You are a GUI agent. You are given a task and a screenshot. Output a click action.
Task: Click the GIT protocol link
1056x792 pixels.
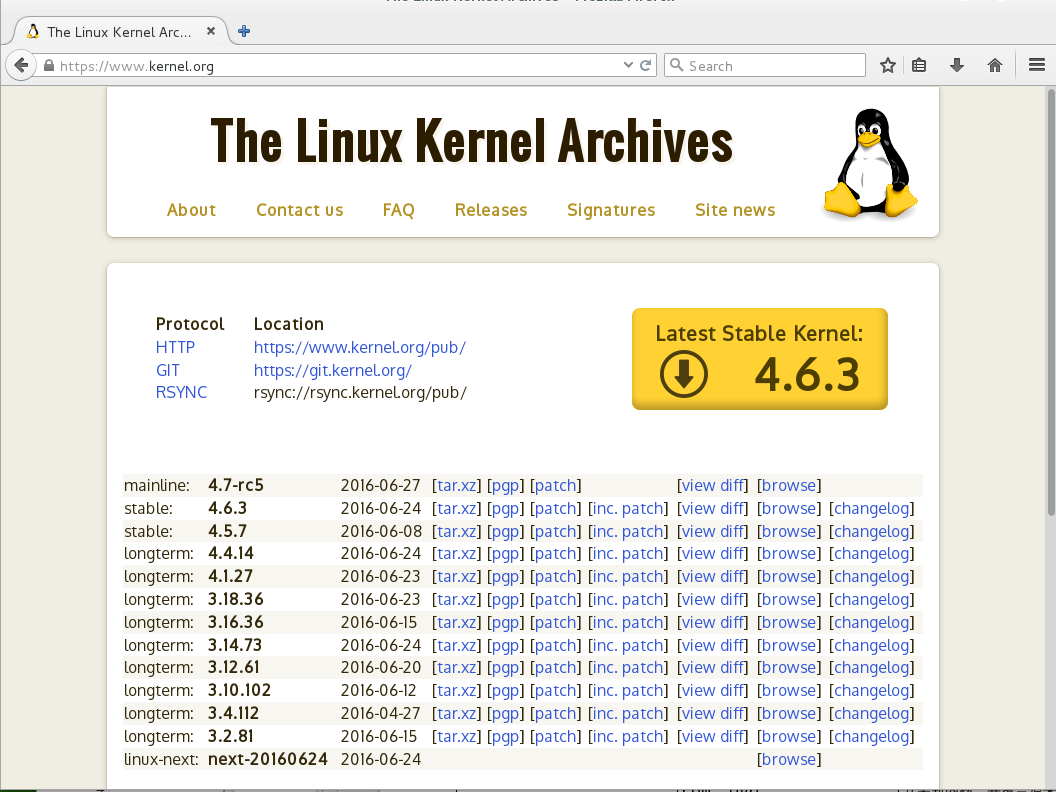(x=168, y=370)
